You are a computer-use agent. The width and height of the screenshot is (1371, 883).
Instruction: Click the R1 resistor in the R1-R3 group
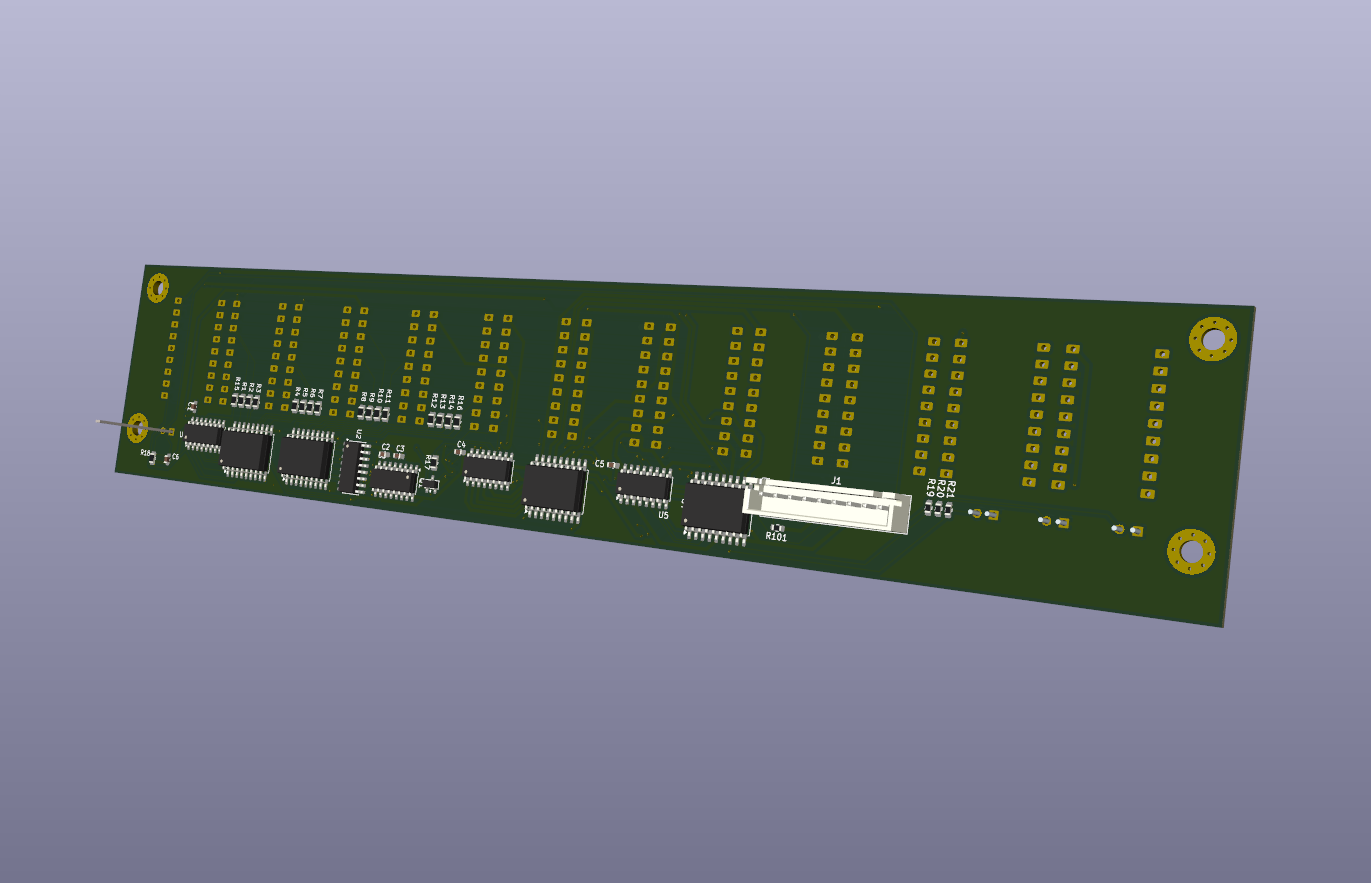point(241,401)
